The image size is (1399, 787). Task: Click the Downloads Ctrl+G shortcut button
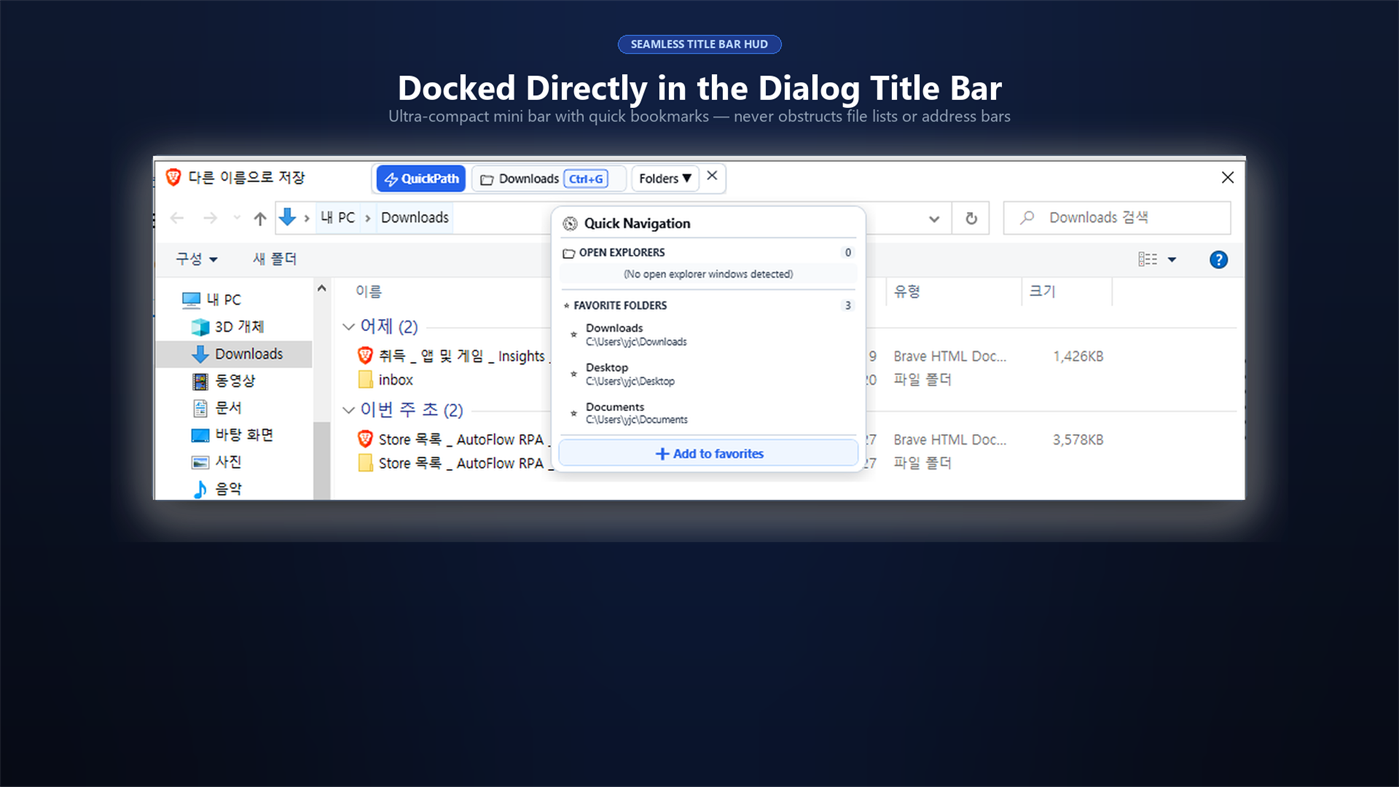(x=548, y=179)
